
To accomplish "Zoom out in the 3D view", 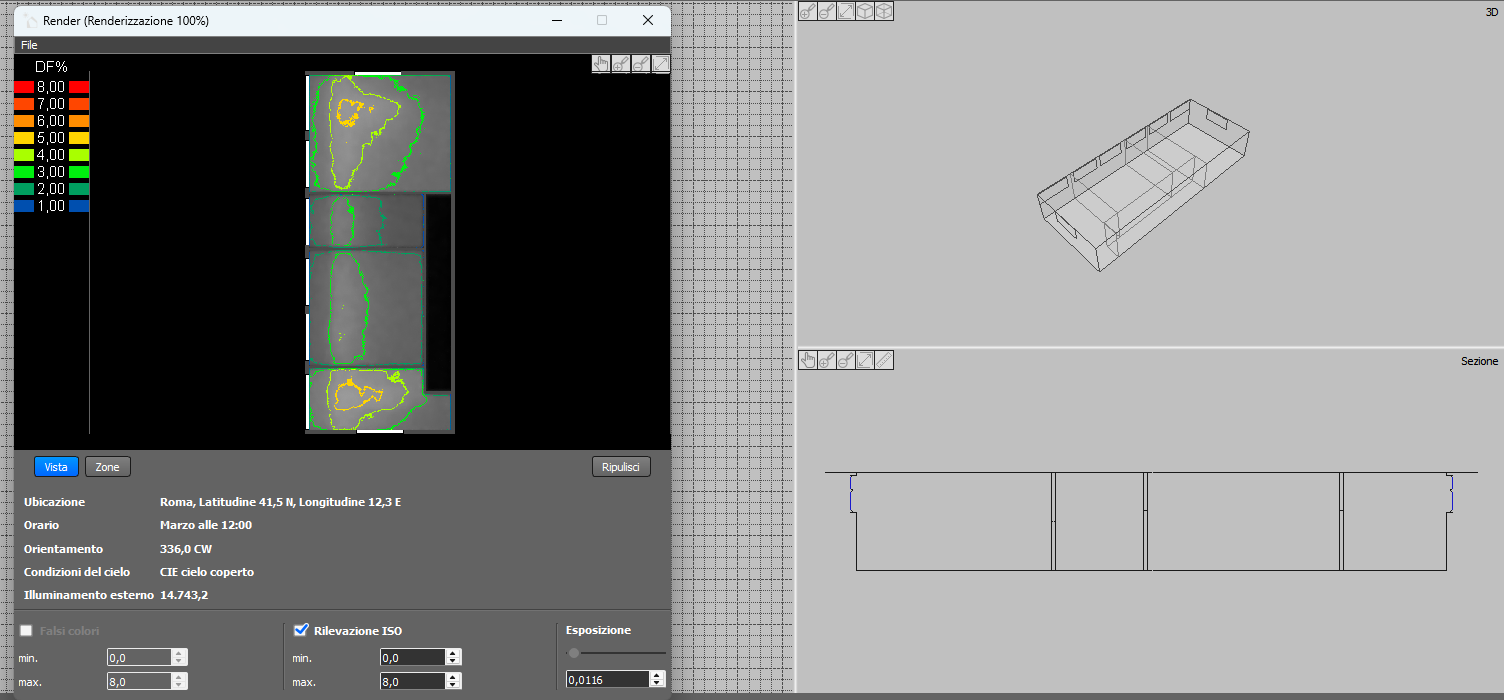I will pos(826,11).
